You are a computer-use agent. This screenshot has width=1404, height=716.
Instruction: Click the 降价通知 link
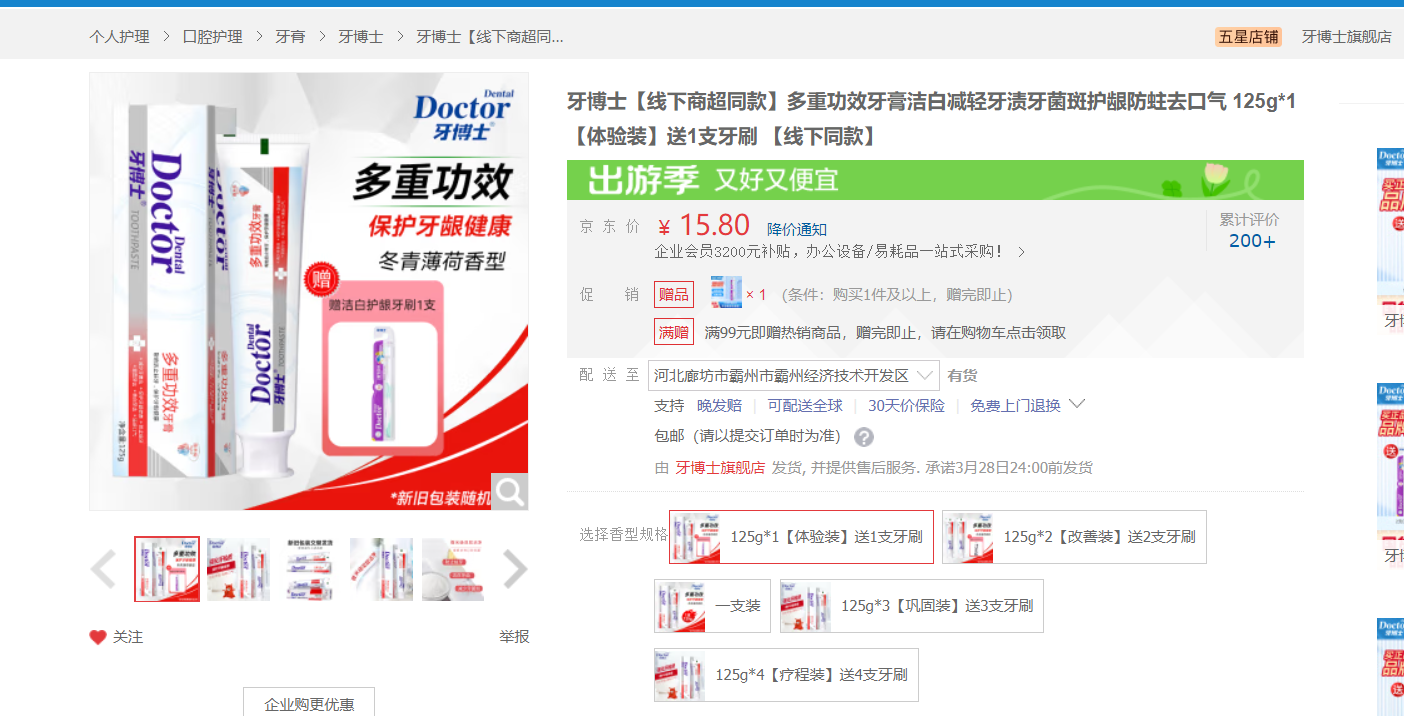point(797,230)
